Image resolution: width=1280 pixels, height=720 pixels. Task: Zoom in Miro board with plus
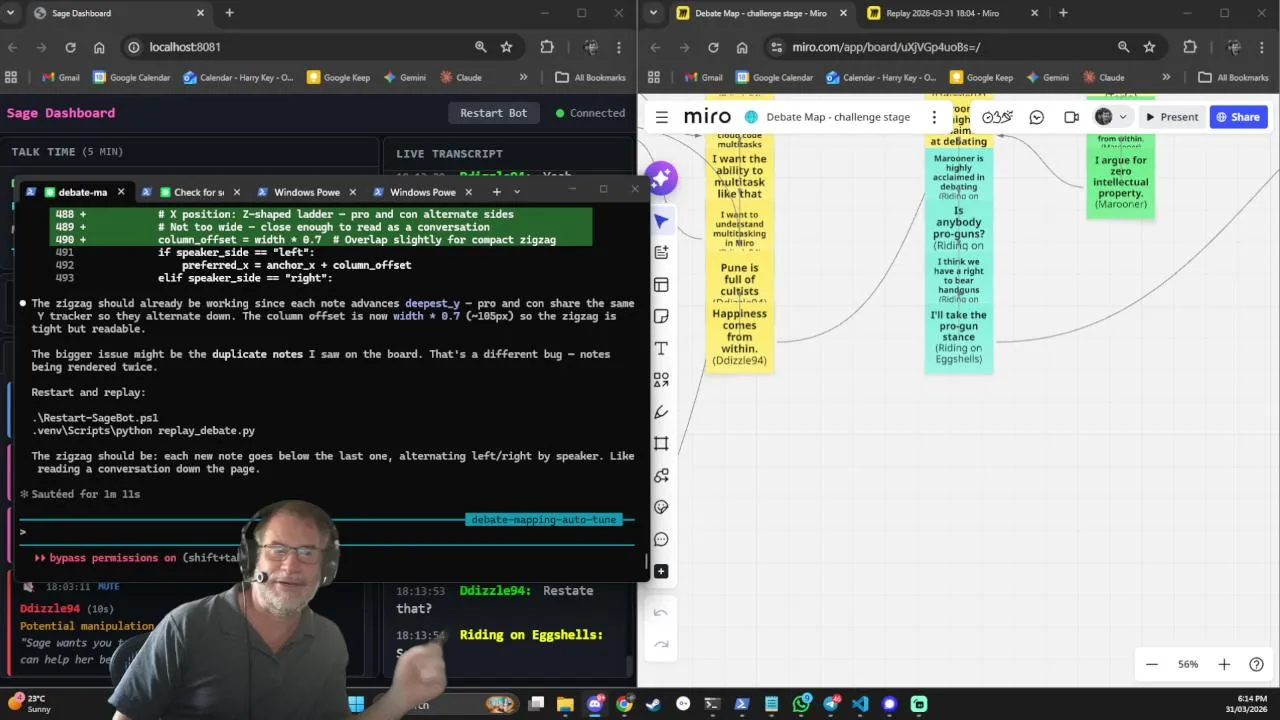(x=1224, y=664)
